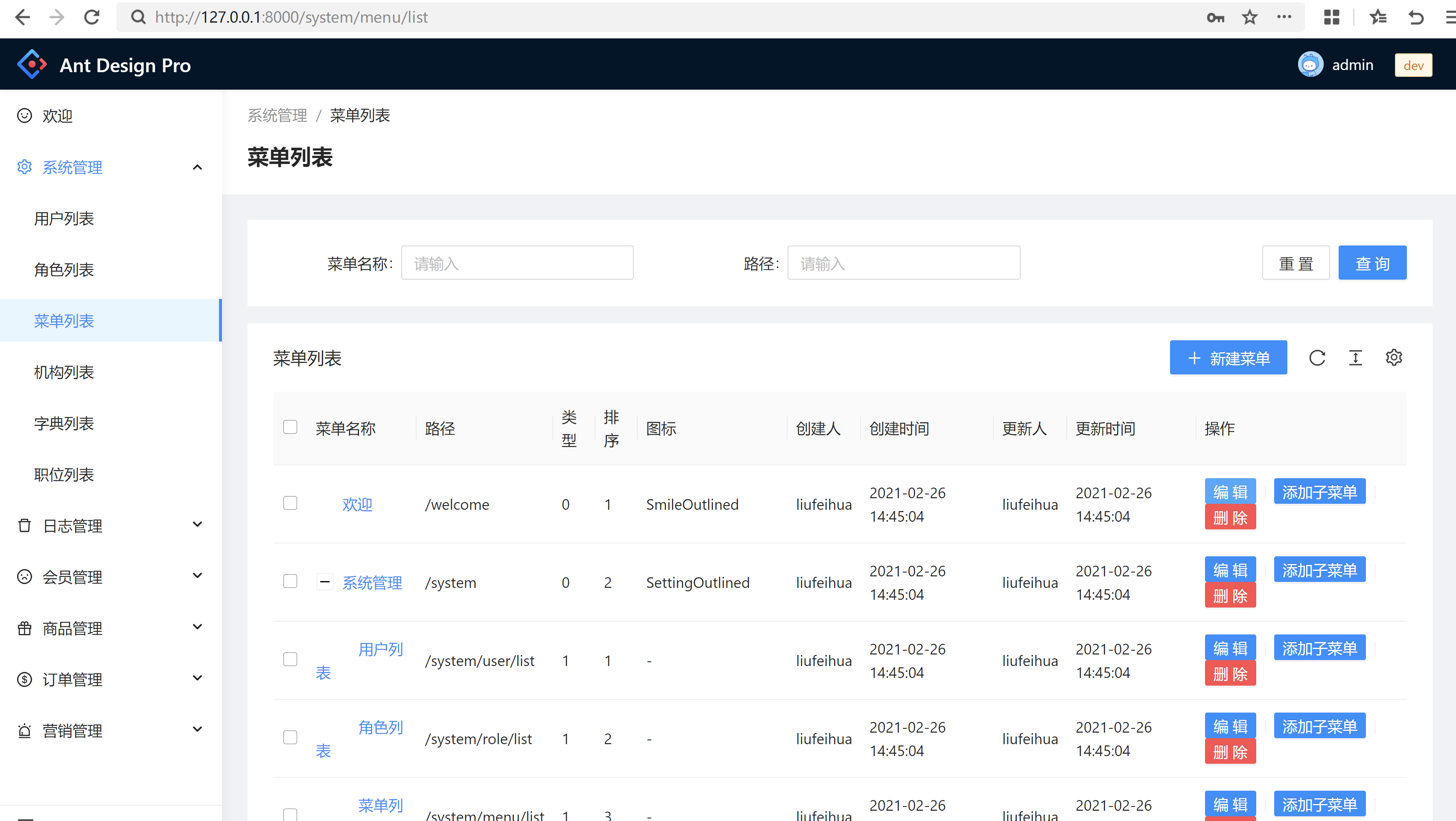This screenshot has height=821, width=1456.
Task: Click the log management trash icon
Action: click(x=24, y=525)
